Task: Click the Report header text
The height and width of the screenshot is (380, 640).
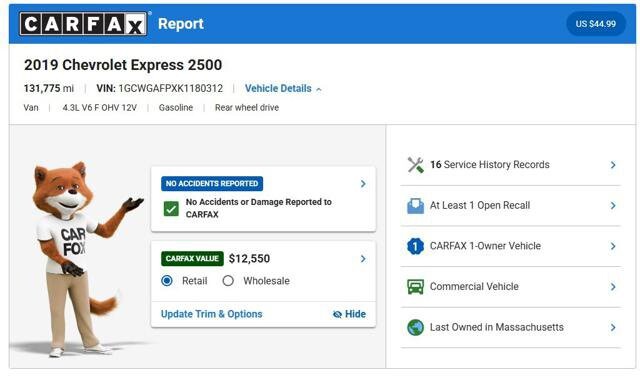Action: [x=181, y=24]
